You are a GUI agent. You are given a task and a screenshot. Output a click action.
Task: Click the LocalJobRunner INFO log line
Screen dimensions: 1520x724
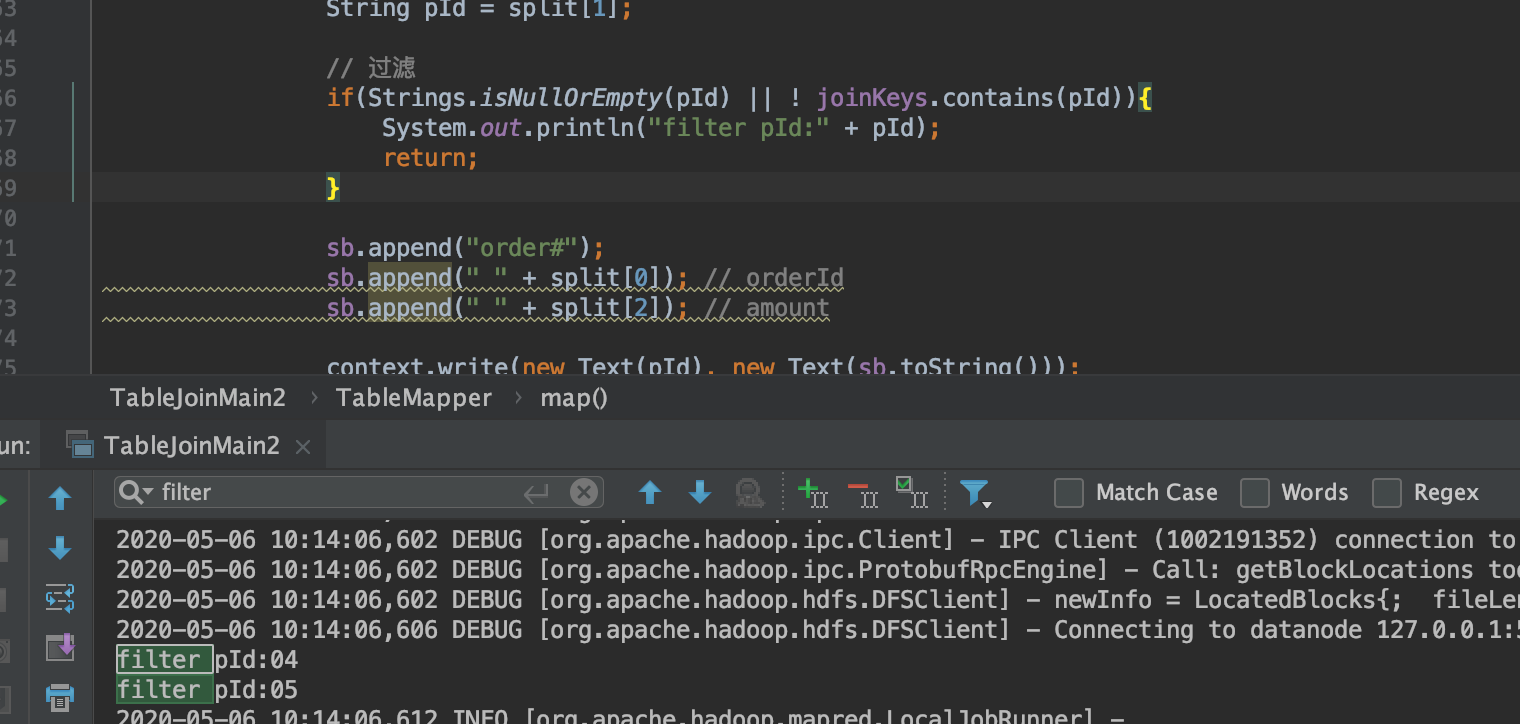(x=620, y=716)
